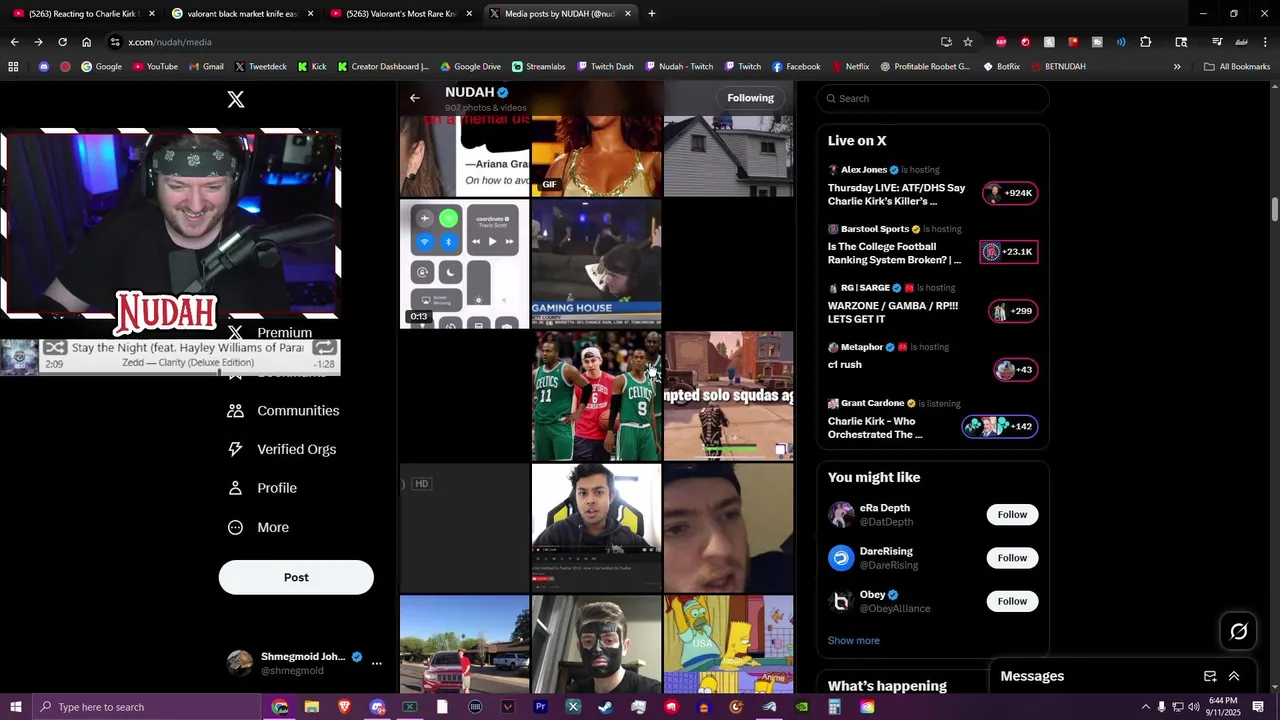
Task: Open the black face mask selfie thumbnail
Action: coord(597,645)
